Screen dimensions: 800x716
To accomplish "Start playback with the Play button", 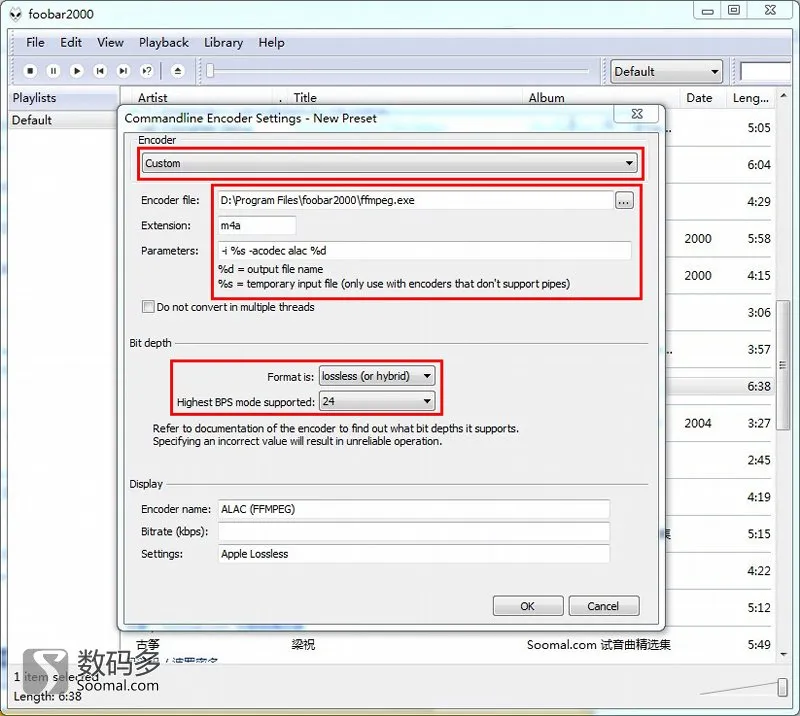I will 77,71.
